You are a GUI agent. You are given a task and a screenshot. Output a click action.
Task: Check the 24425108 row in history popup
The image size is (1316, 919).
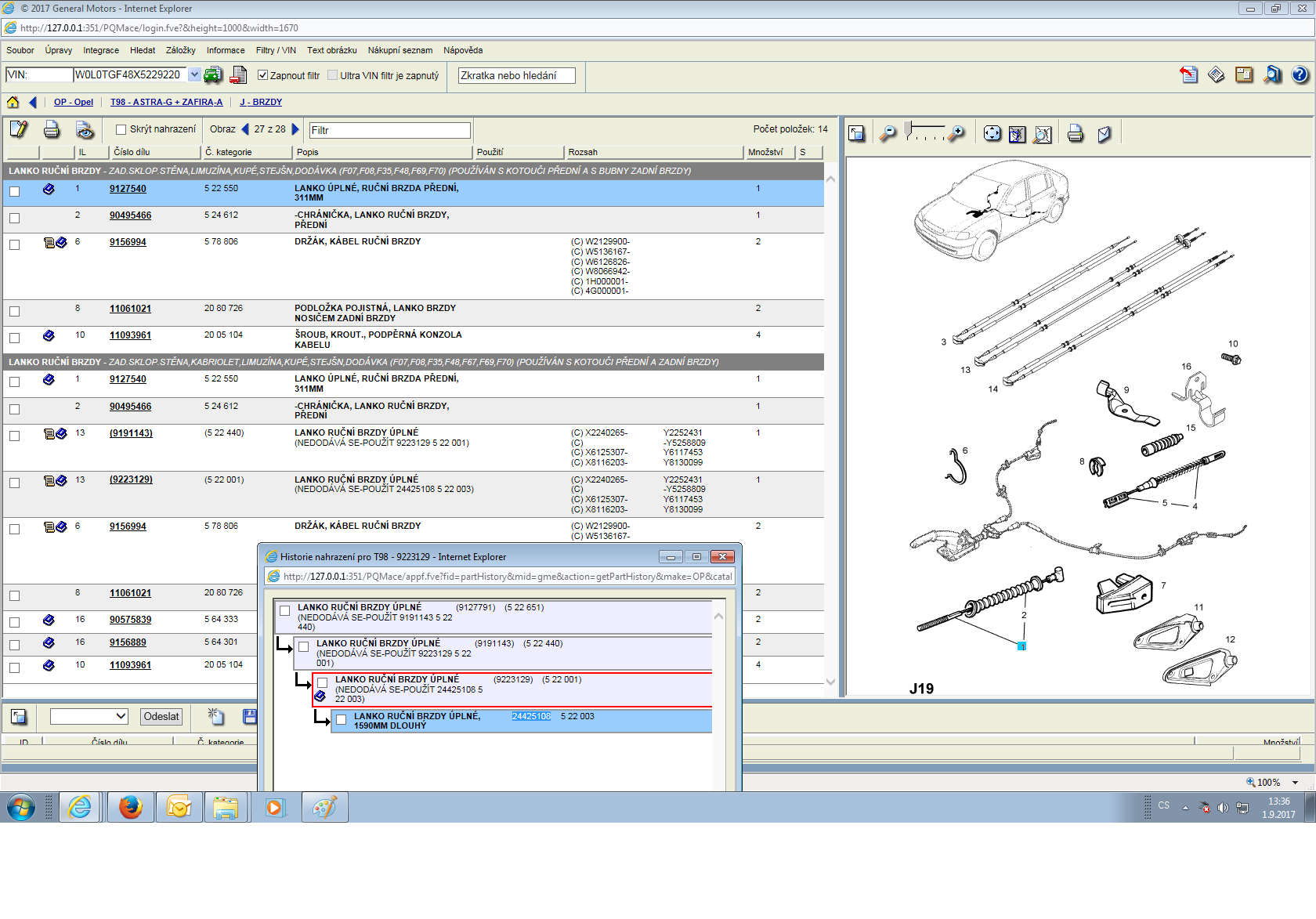click(341, 719)
